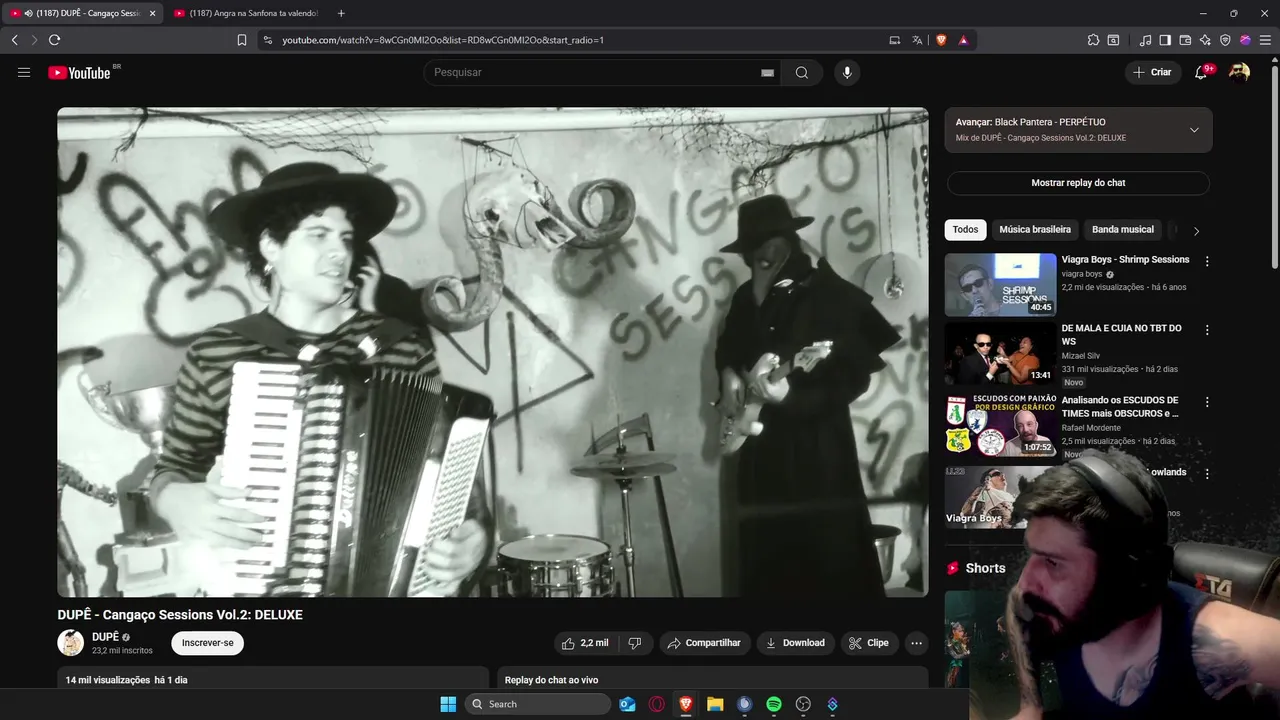The height and width of the screenshot is (720, 1280).
Task: Open Brave Wallet icon
Action: tap(1185, 40)
